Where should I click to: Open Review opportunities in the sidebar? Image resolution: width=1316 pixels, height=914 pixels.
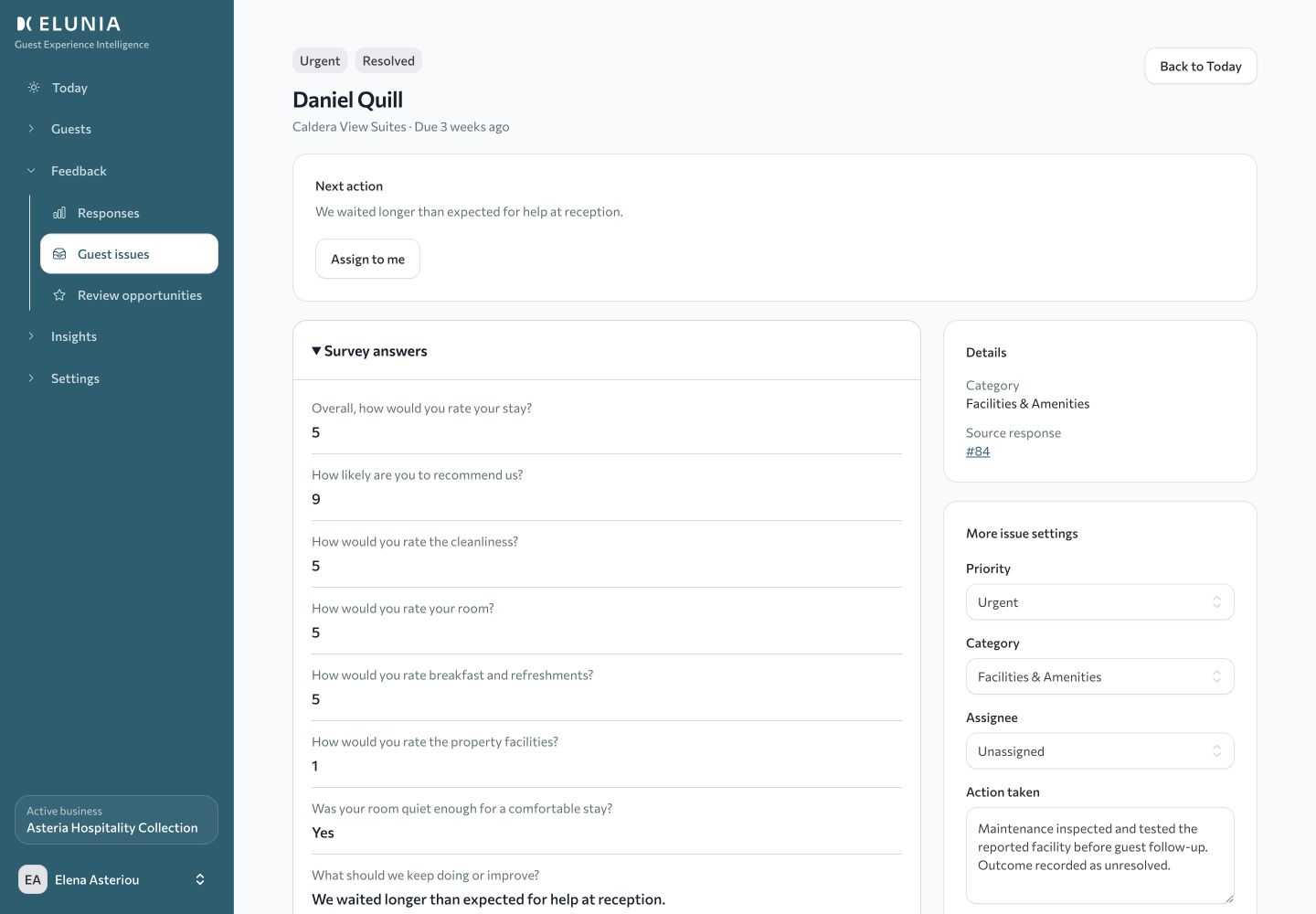129,295
